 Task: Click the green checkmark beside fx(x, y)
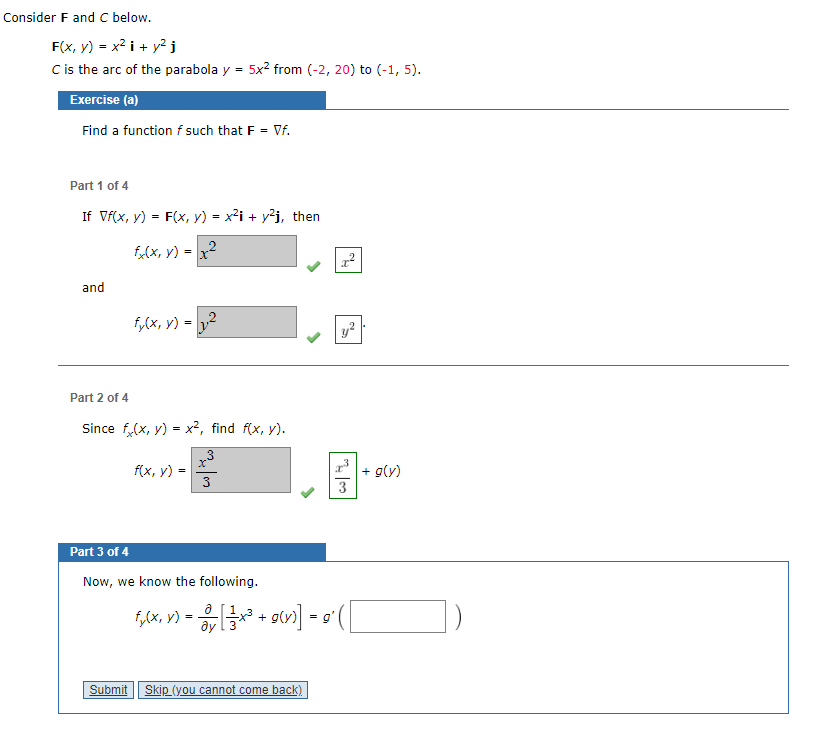coord(312,266)
